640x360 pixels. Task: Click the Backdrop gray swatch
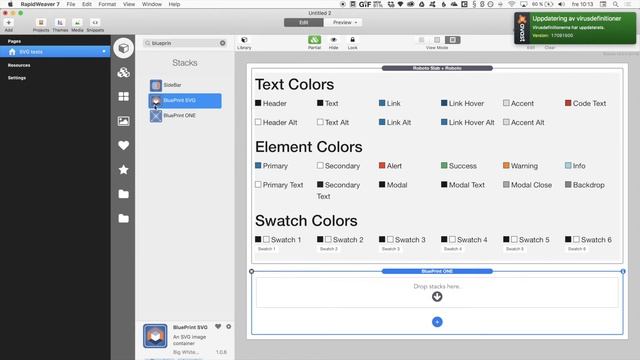(x=568, y=184)
